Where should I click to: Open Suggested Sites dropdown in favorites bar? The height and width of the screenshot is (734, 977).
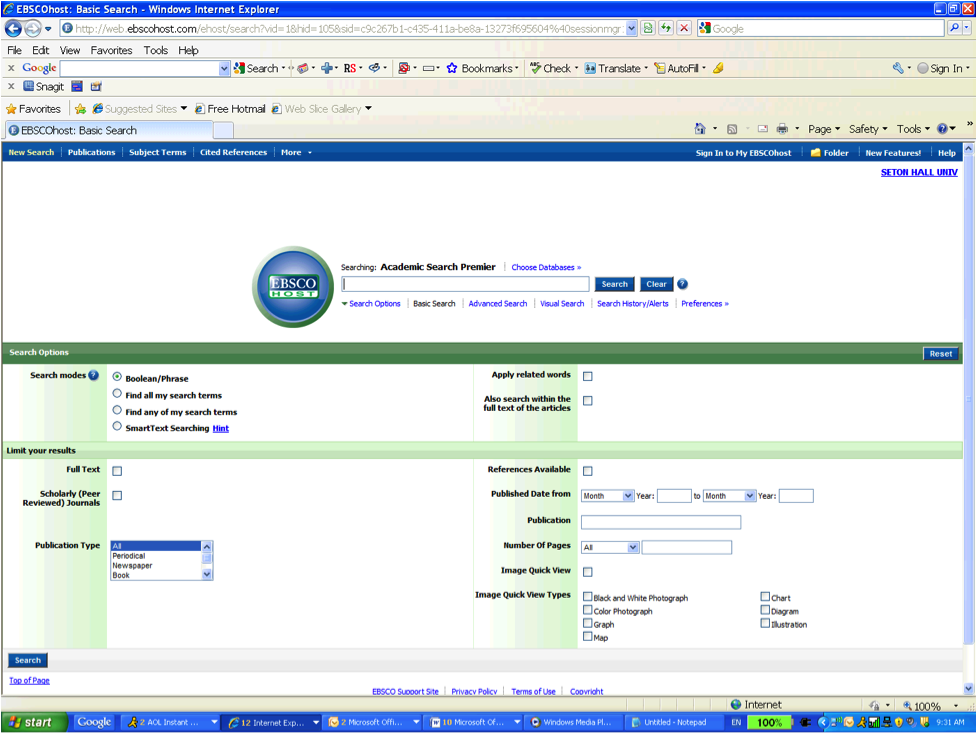184,108
